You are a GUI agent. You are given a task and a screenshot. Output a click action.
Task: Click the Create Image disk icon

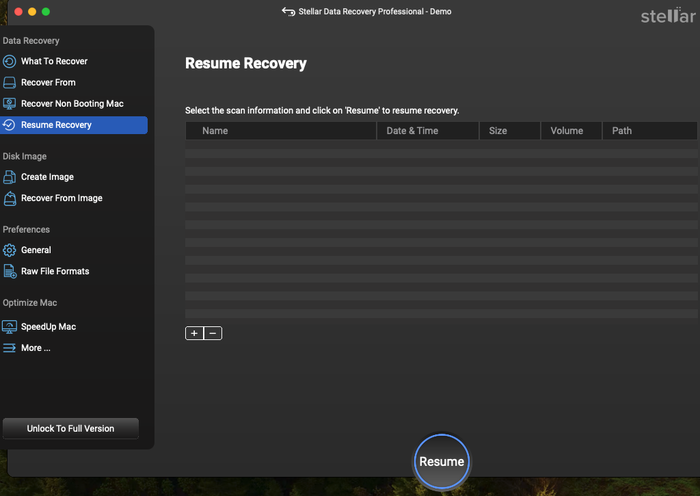click(x=9, y=177)
